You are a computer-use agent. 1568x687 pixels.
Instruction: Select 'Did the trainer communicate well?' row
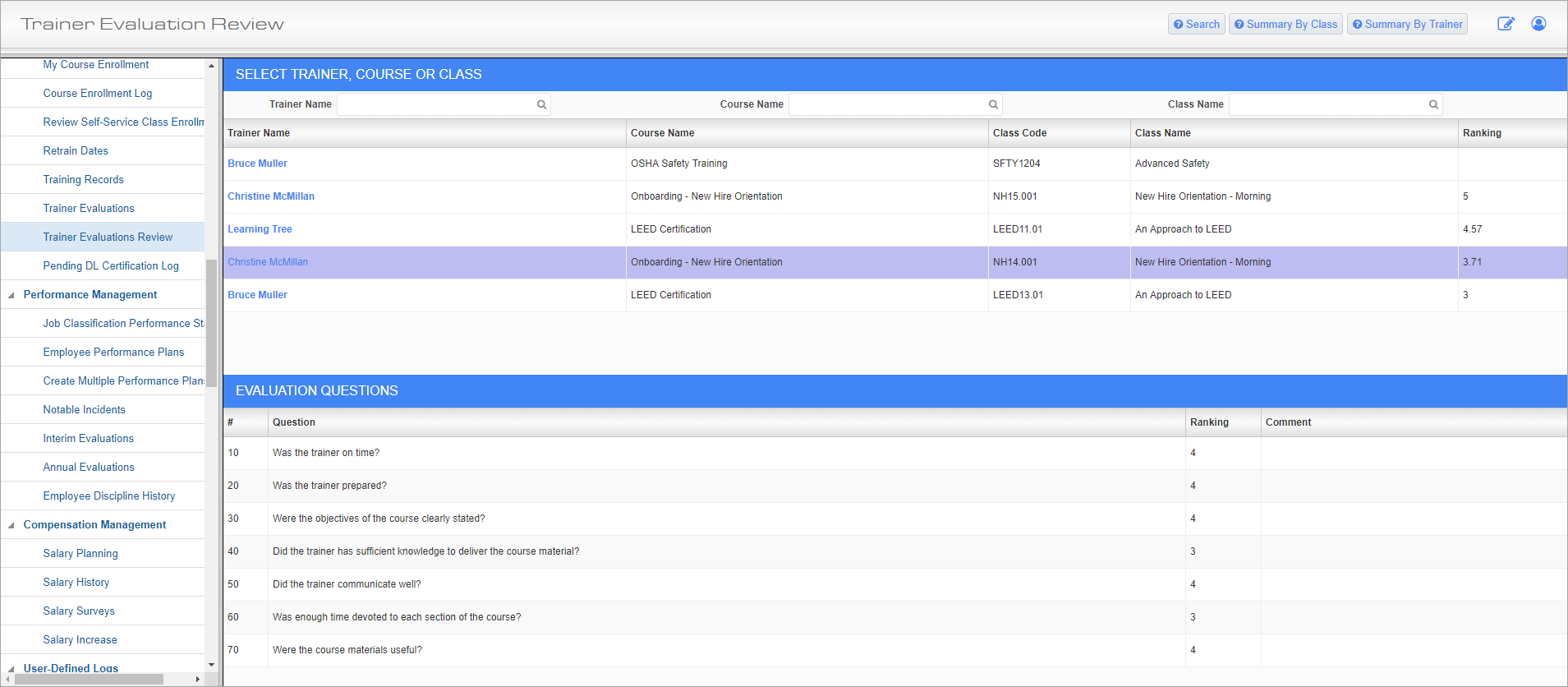(895, 584)
